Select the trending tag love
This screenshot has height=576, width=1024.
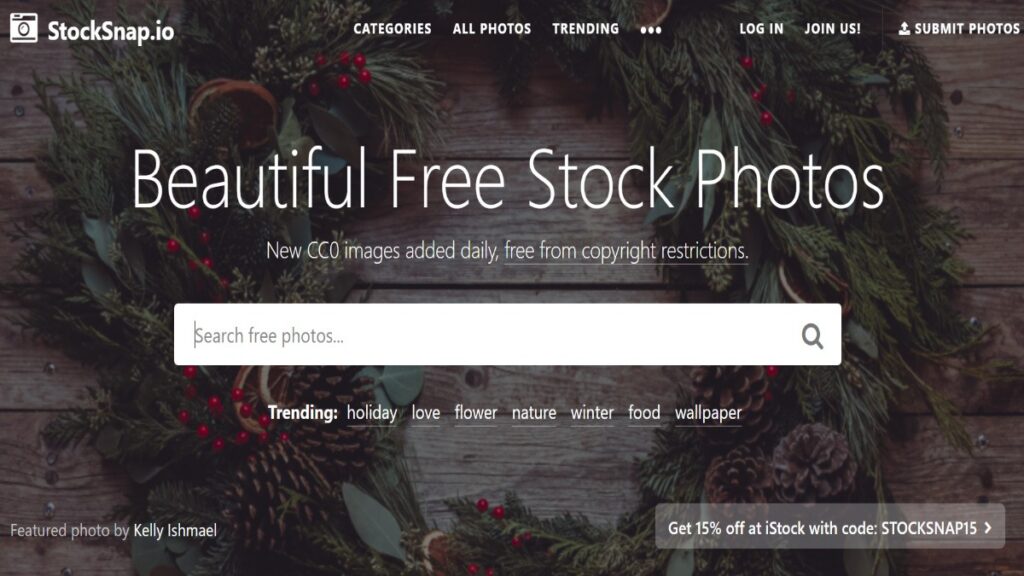[426, 413]
